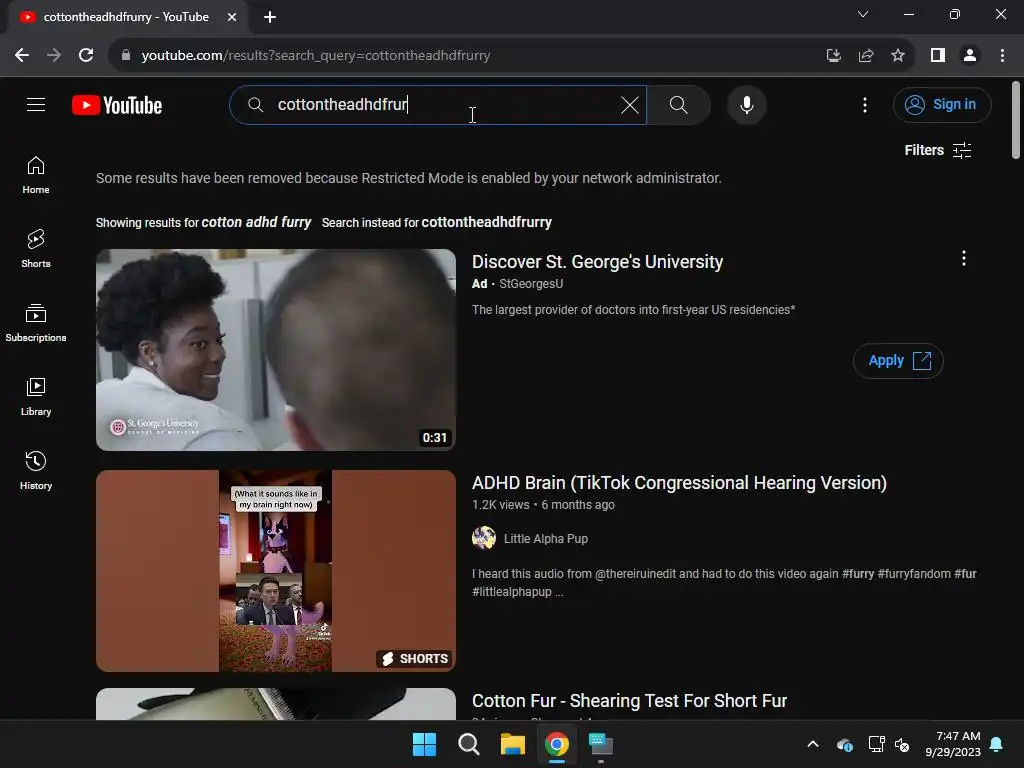Open ADHD Brain TikTok Congressional Hearing title
Screen dimensions: 1024x768
coord(679,483)
